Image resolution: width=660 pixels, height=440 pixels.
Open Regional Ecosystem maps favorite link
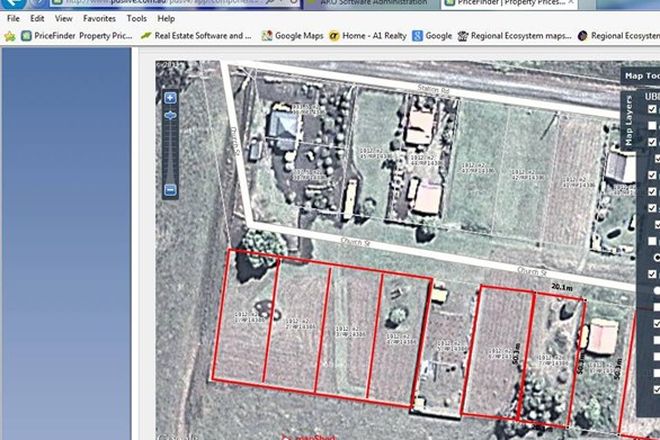click(520, 36)
